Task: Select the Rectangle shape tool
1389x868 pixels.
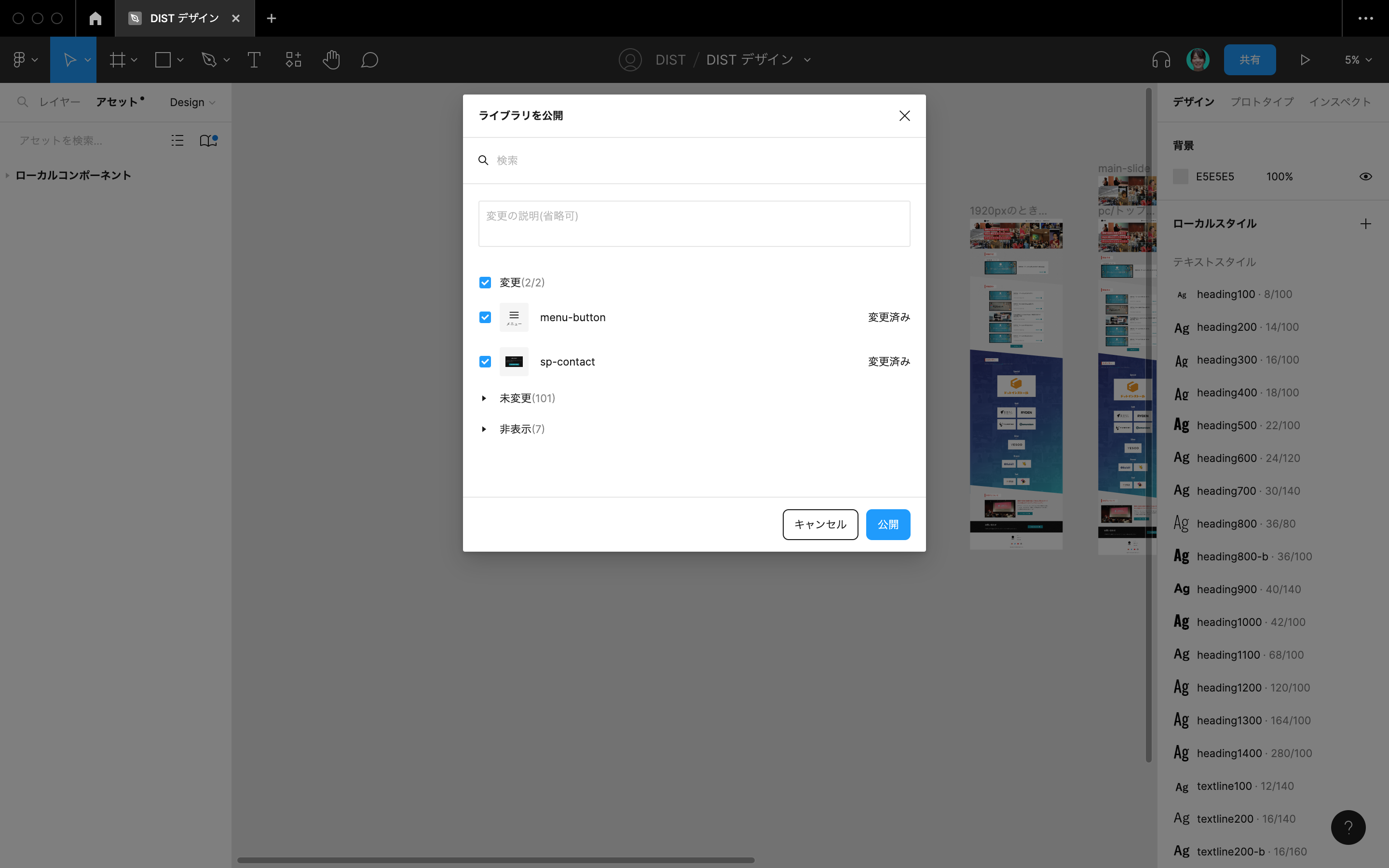Action: (163, 60)
